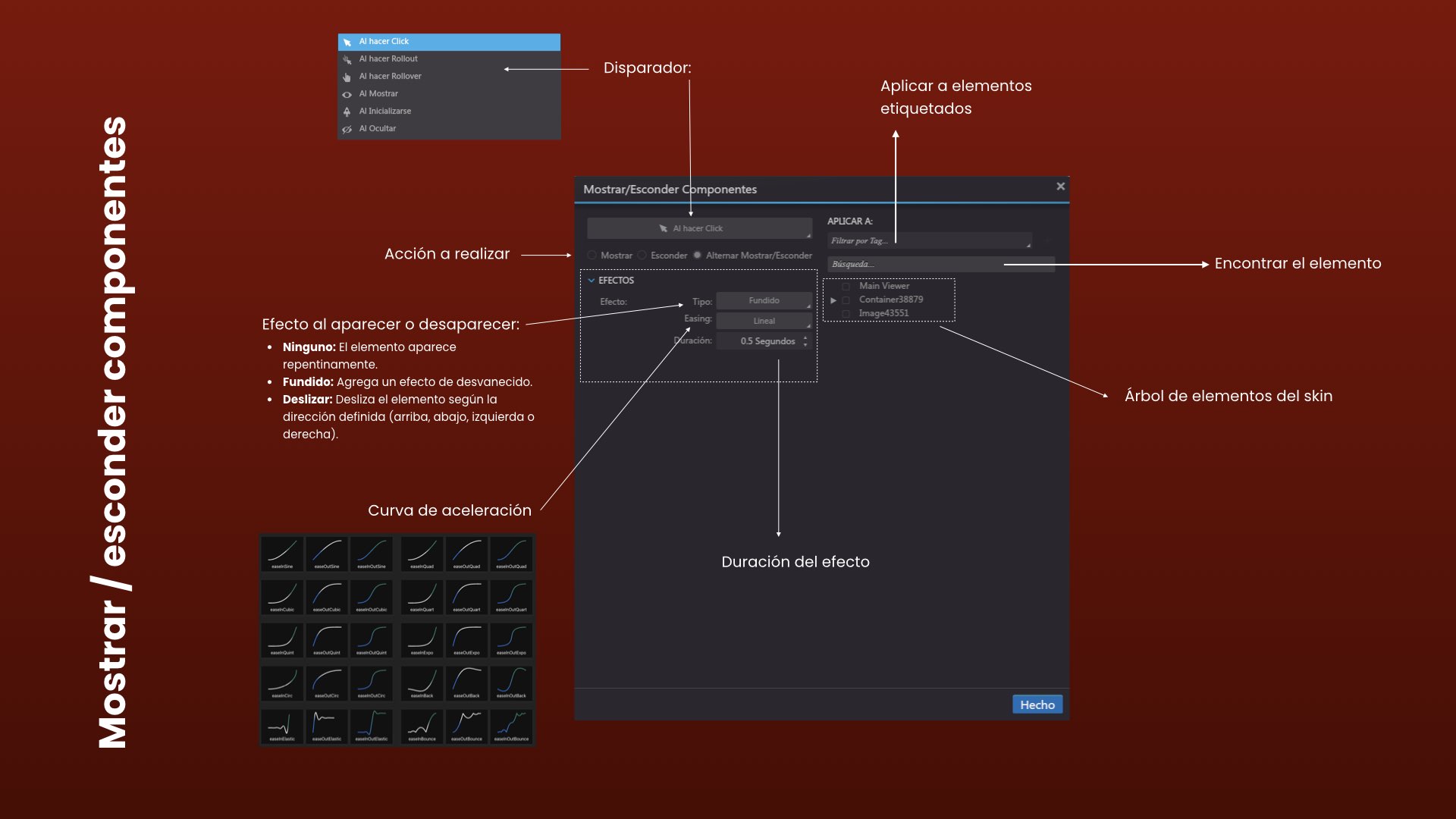Viewport: 1456px width, 819px height.
Task: Pick the easeOutBounce easing curve icon
Action: (x=466, y=726)
